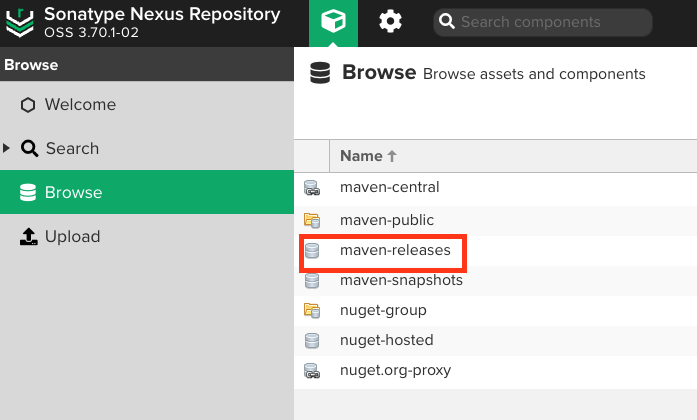Open the maven-snapshots repository
This screenshot has height=420, width=697.
click(x=401, y=280)
